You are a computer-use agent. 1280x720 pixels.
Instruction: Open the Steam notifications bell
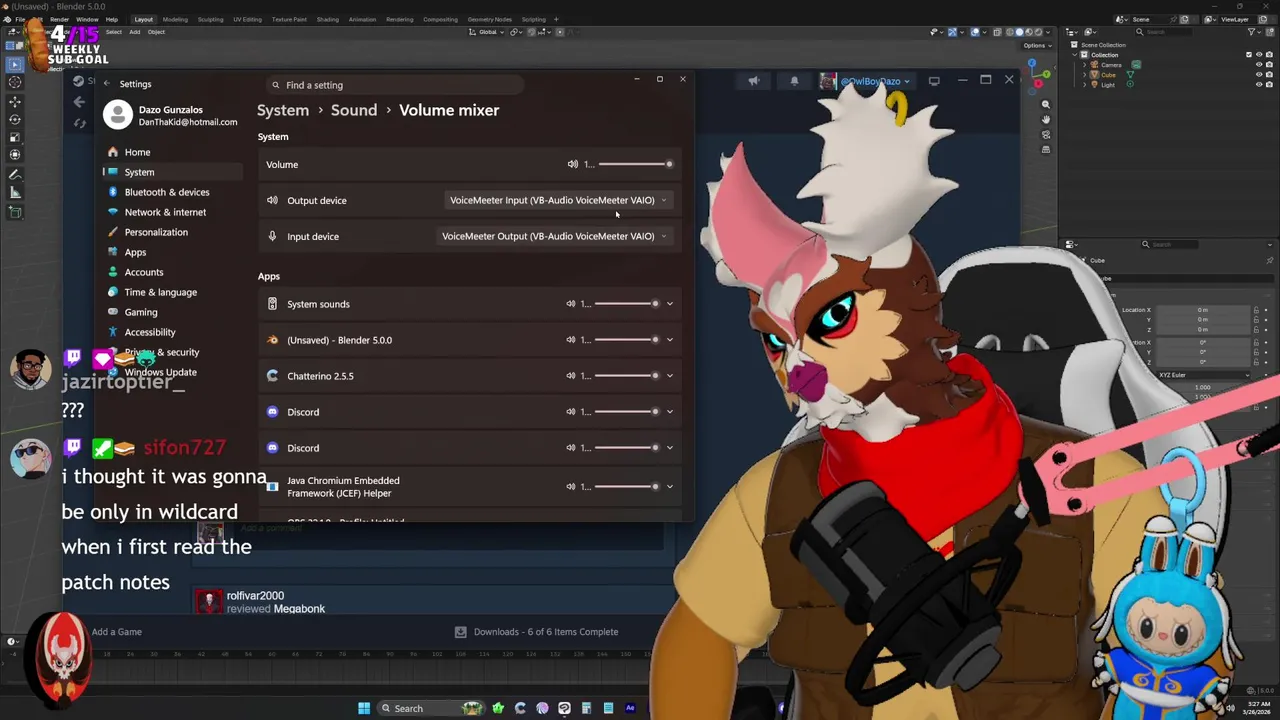794,81
